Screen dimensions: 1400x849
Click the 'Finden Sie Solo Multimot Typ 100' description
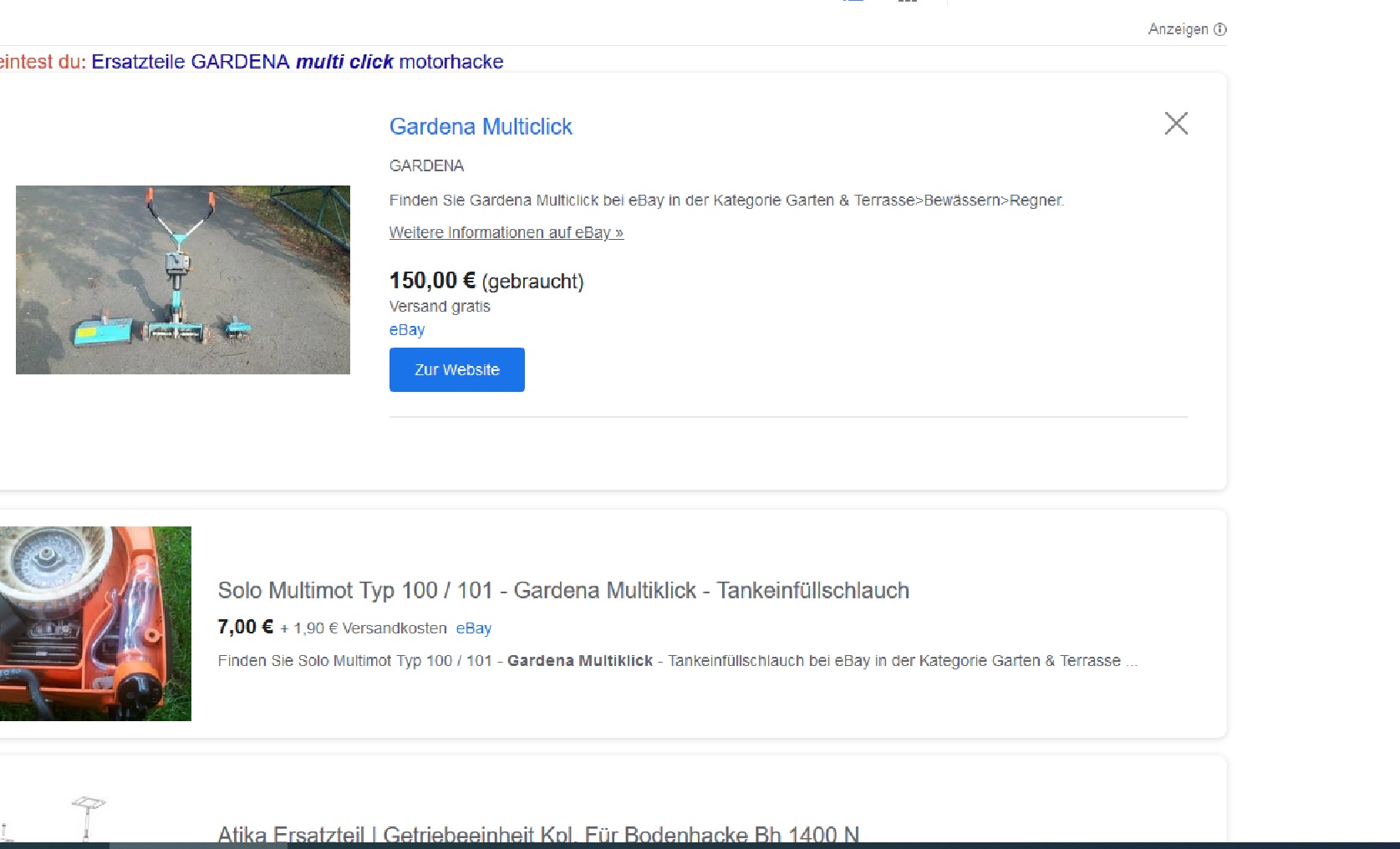[678, 661]
